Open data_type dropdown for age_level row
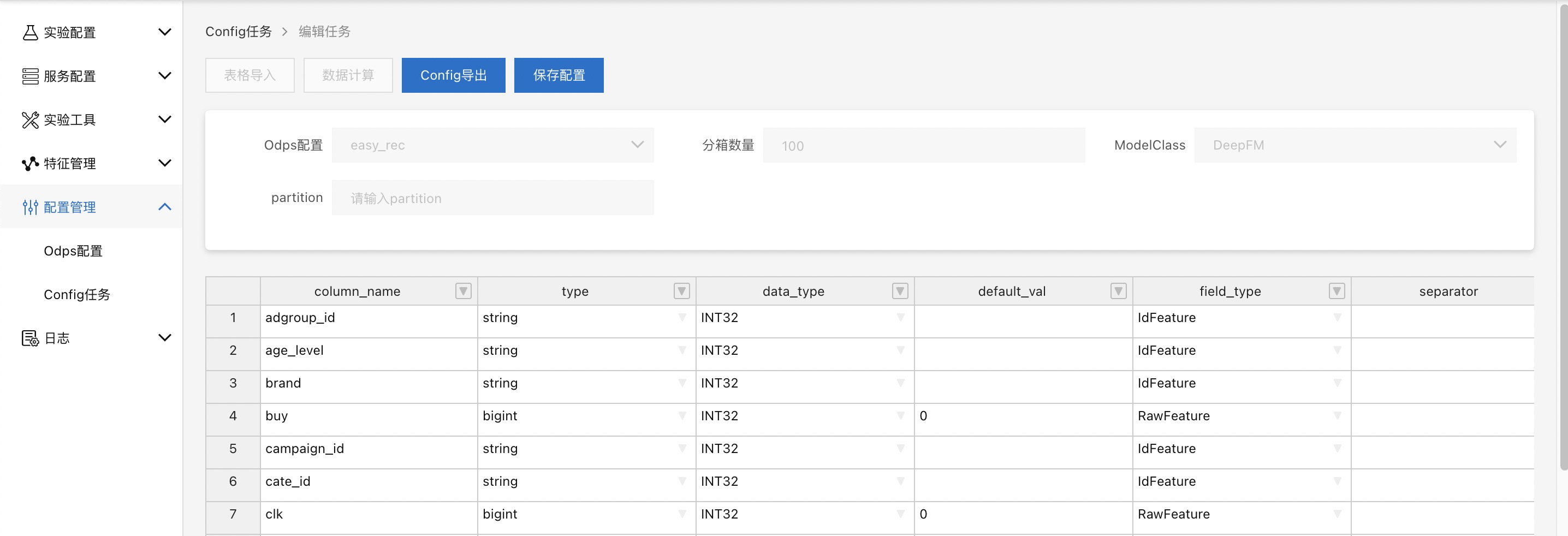Viewport: 1568px width, 536px height. click(x=900, y=350)
